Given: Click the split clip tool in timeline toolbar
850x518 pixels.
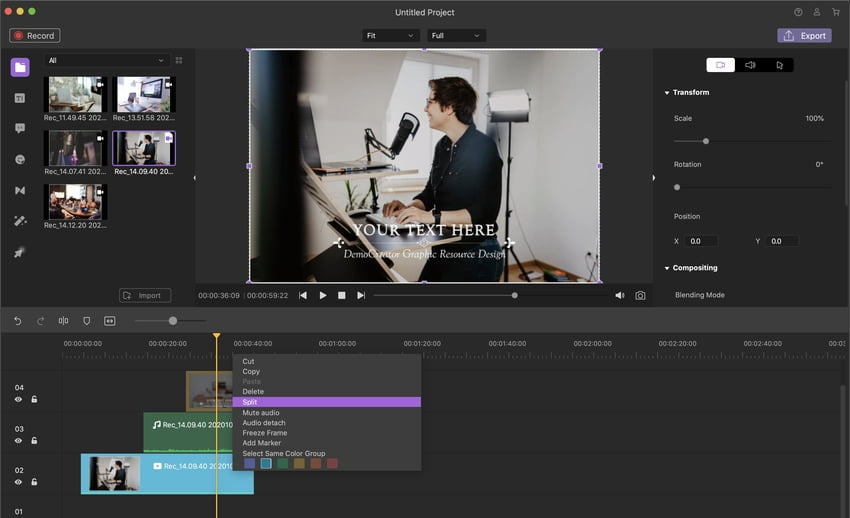Looking at the screenshot, I should [x=63, y=321].
